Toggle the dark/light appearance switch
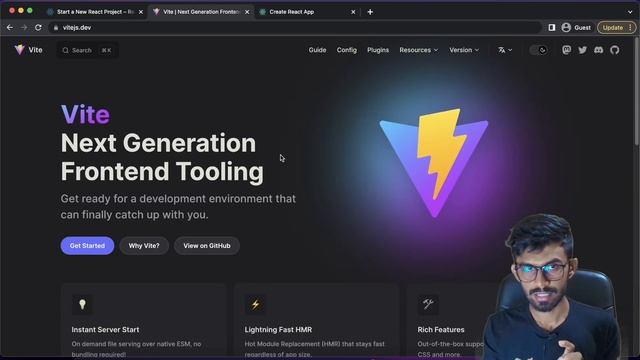This screenshot has width=640, height=360. (538, 50)
